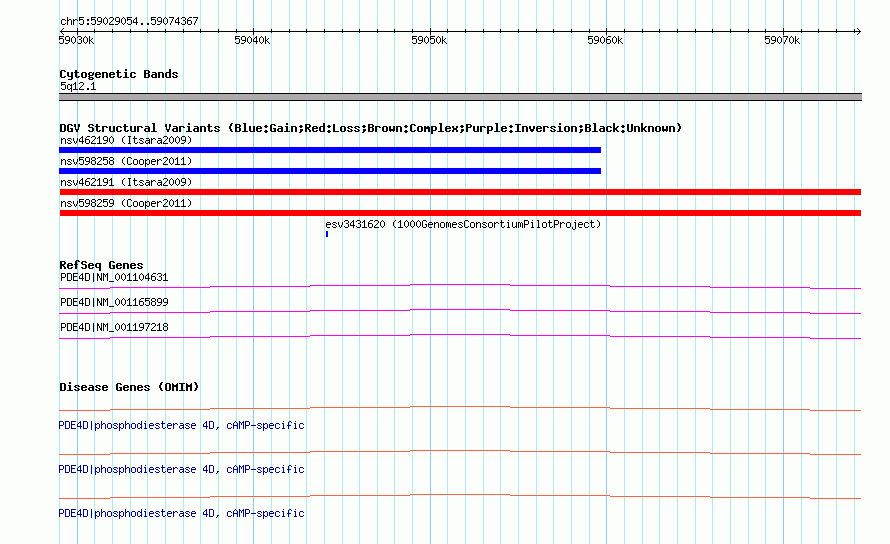The width and height of the screenshot is (890, 544).
Task: Open PDE4D|NM_001165899 transcript label
Action: [x=114, y=303]
